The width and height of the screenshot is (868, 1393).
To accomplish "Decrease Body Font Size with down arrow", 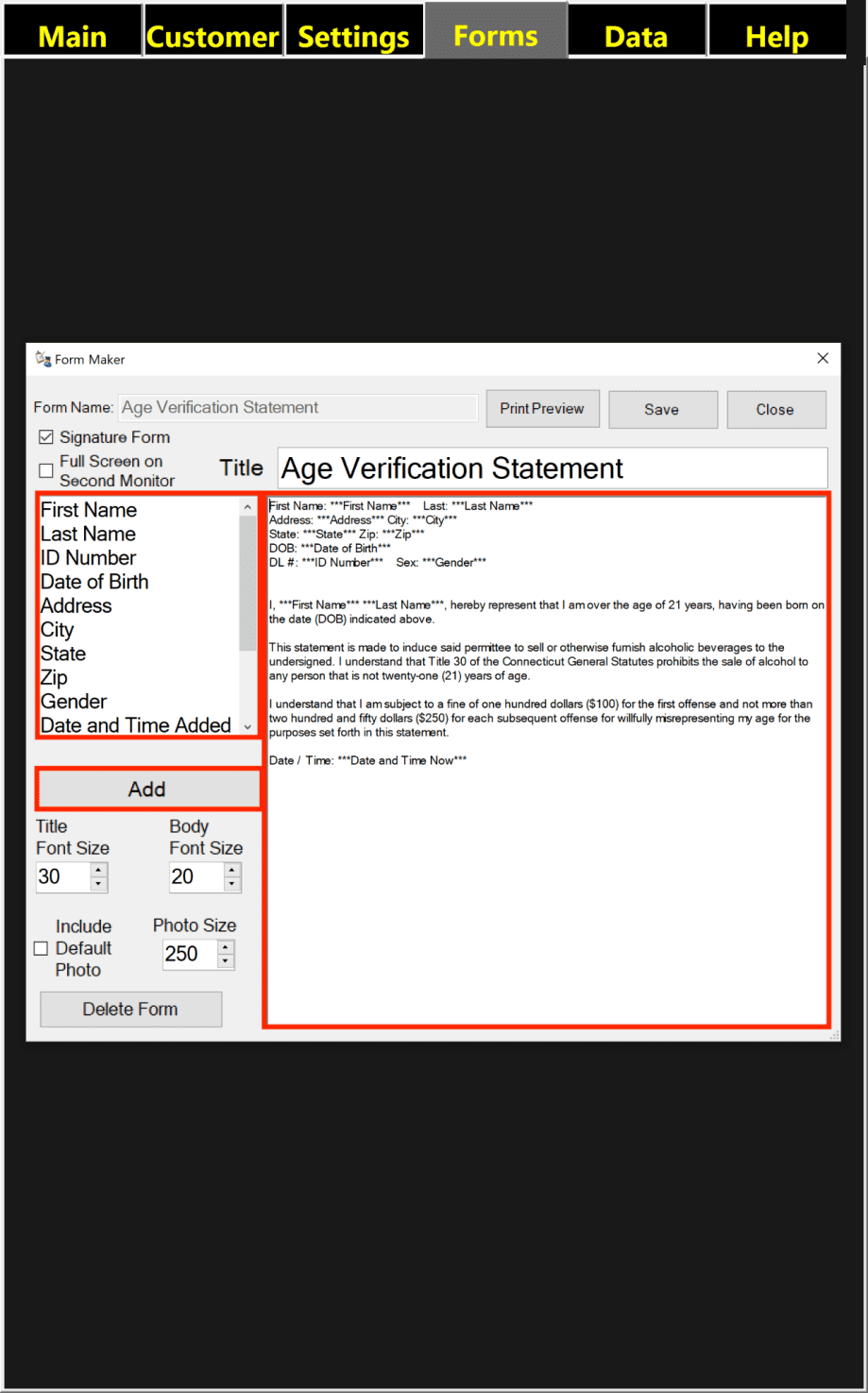I will (232, 885).
